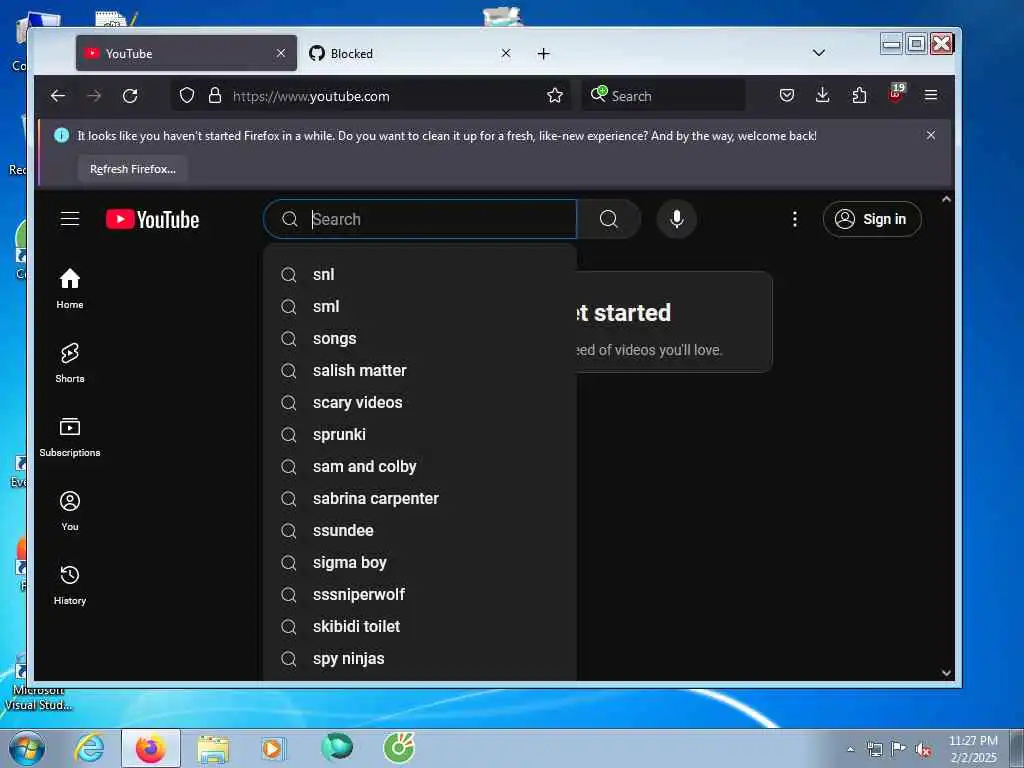Reload the page with refresh icon
Viewport: 1024px width, 768px height.
[131, 96]
